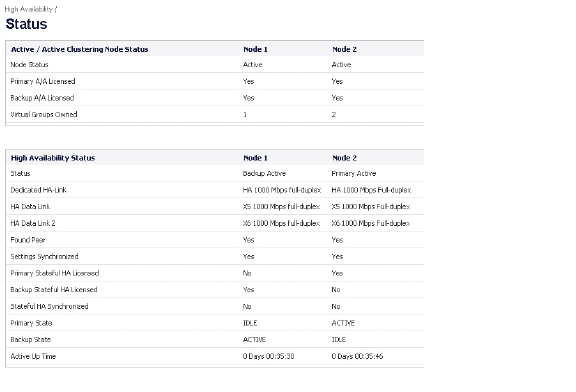Select the Virtual Groups Owned row label
Image resolution: width=576 pixels, height=392 pixels.
(x=44, y=114)
